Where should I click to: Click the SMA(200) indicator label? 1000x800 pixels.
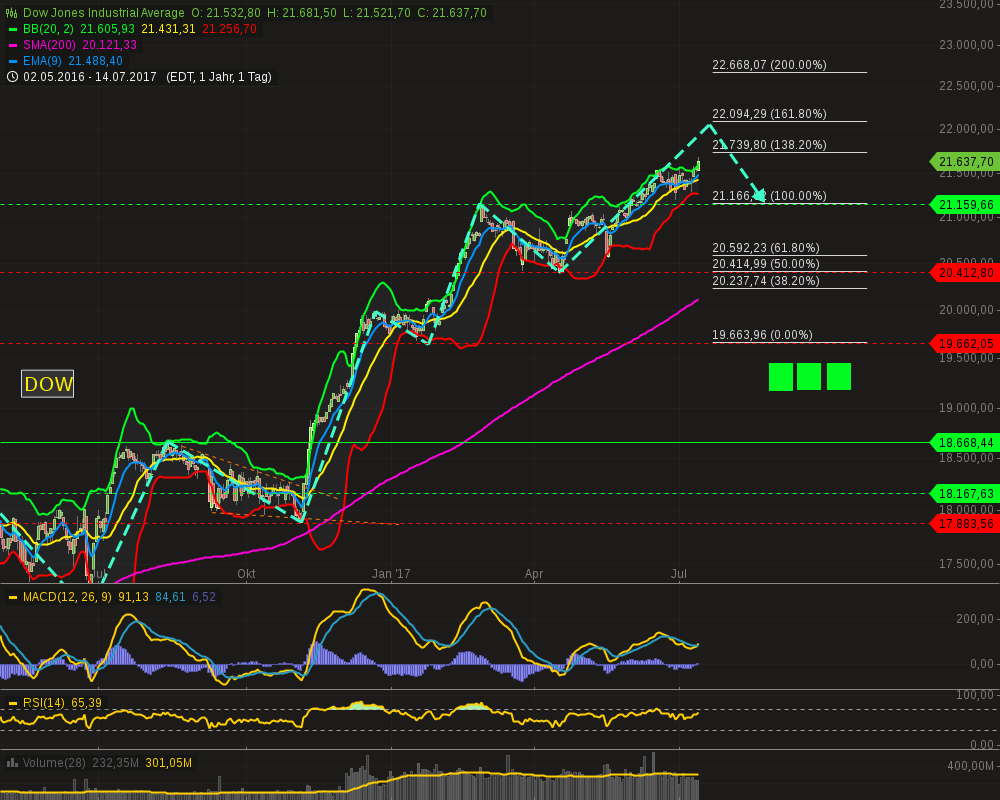[49, 45]
